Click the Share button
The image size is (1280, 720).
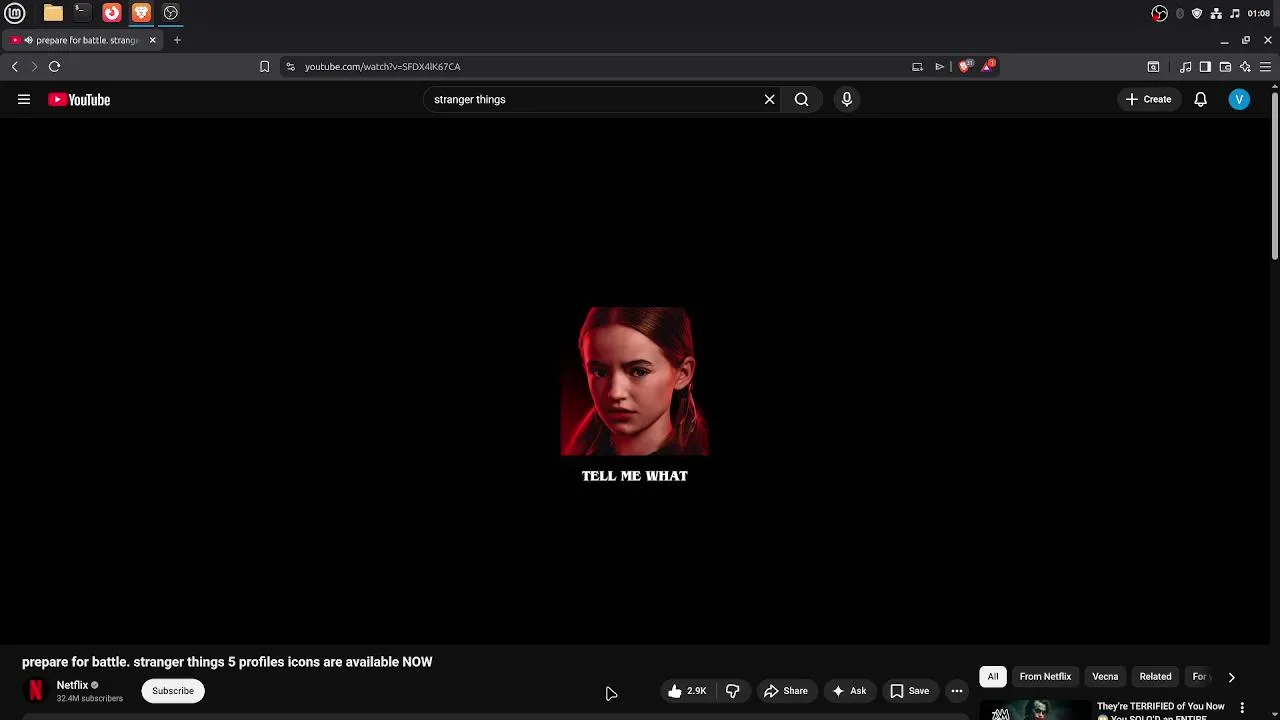[785, 691]
